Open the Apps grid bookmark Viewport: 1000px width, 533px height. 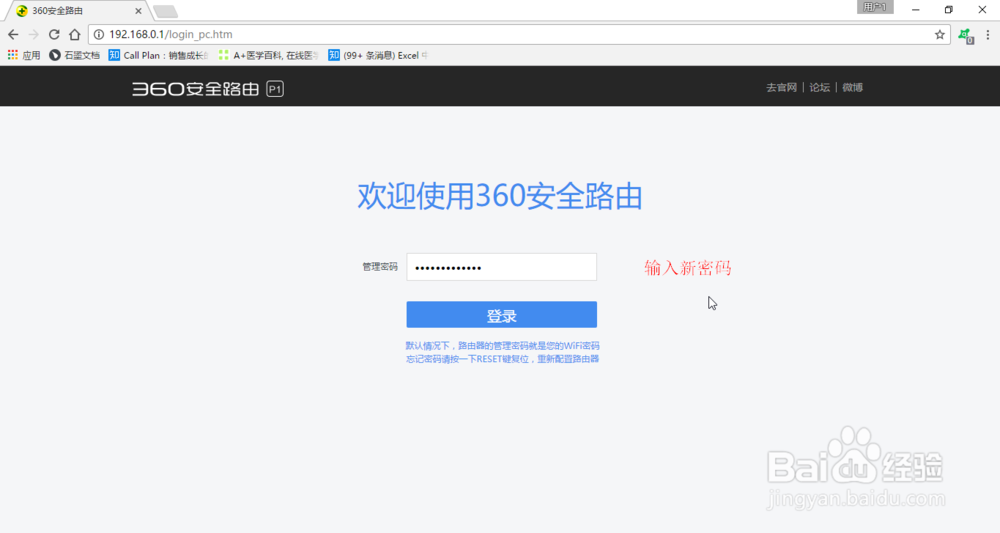click(24, 55)
